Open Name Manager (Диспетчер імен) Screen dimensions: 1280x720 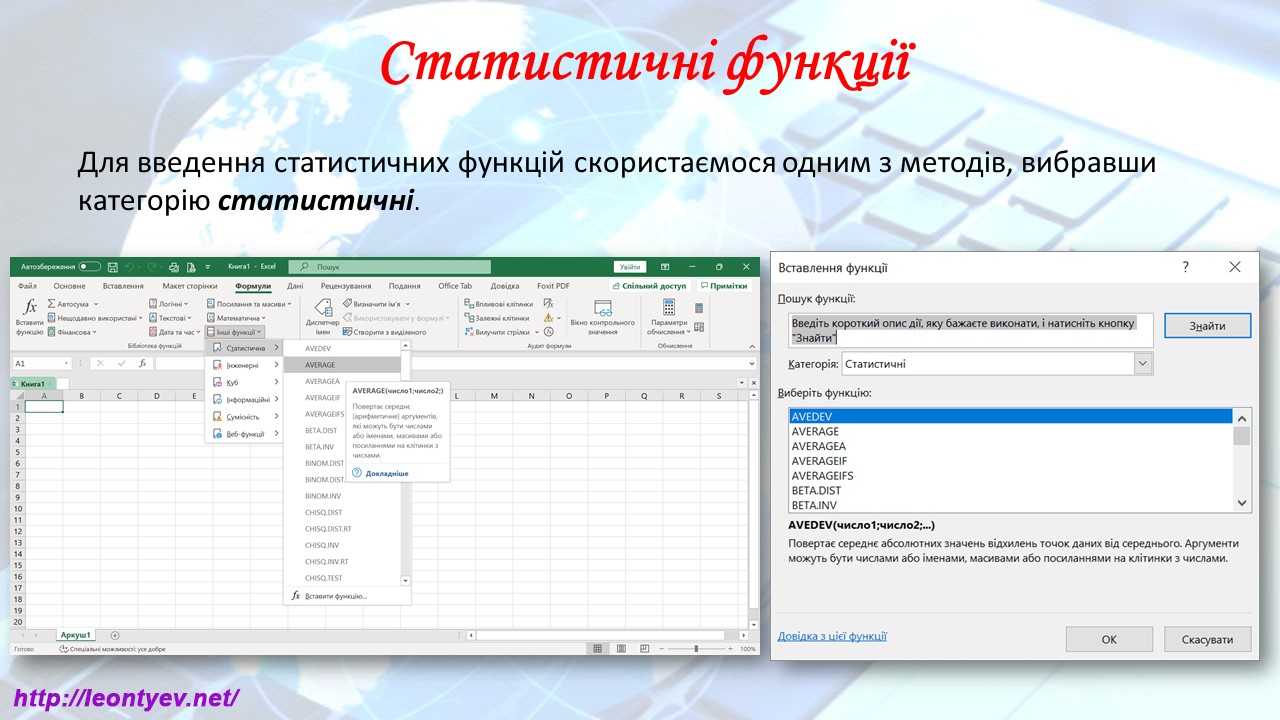click(x=322, y=316)
